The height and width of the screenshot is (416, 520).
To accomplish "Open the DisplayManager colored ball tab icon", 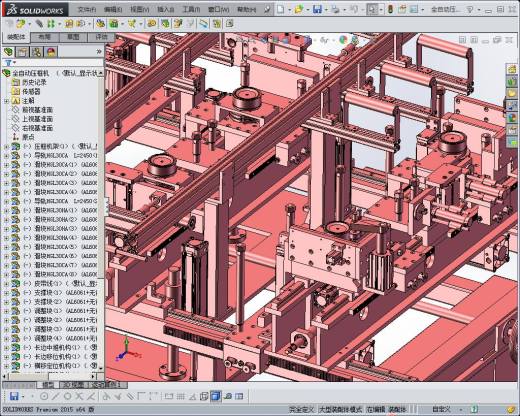I will pyautogui.click(x=51, y=52).
